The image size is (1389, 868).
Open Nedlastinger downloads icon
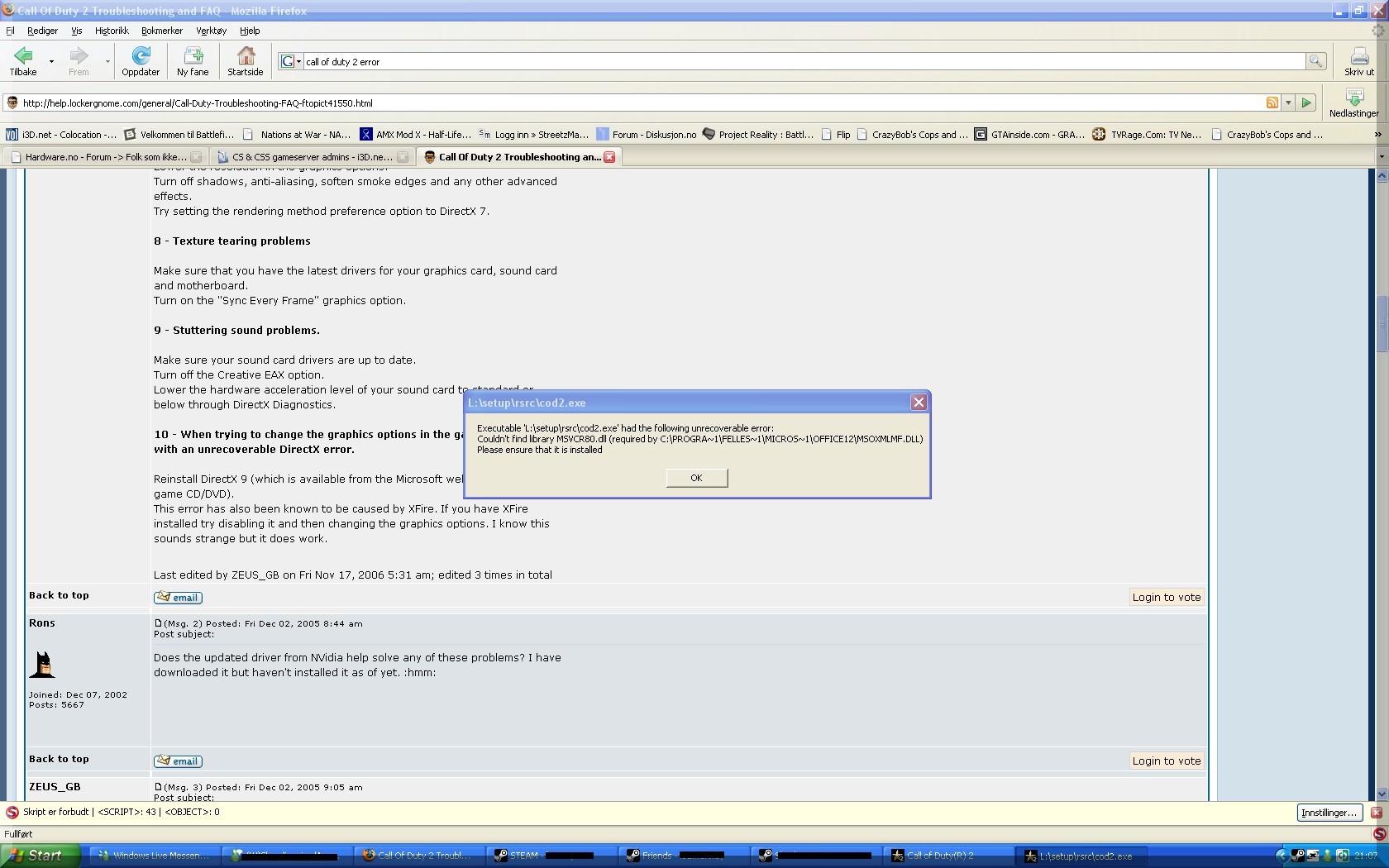[1354, 103]
